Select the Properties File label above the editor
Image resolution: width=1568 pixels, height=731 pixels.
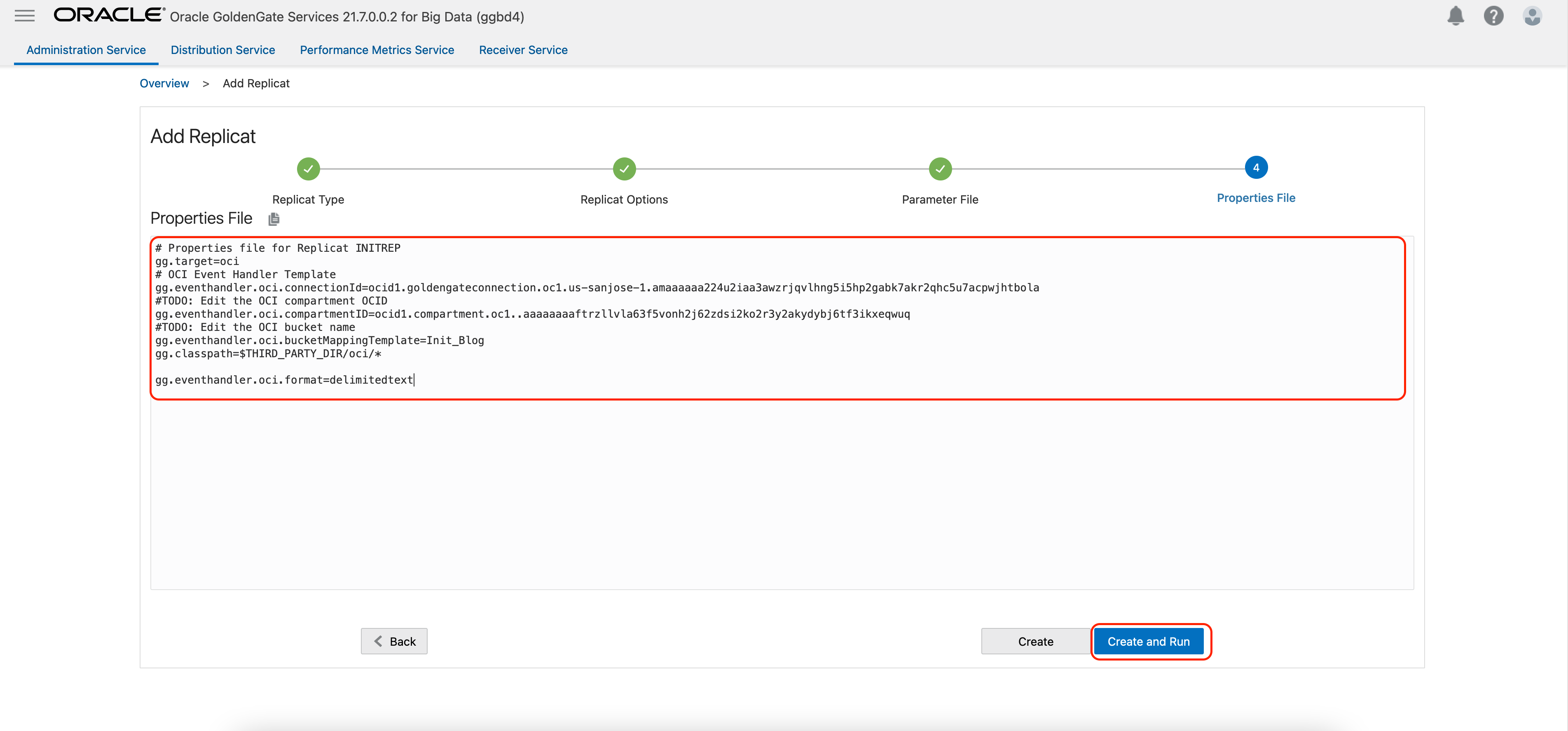tap(201, 218)
